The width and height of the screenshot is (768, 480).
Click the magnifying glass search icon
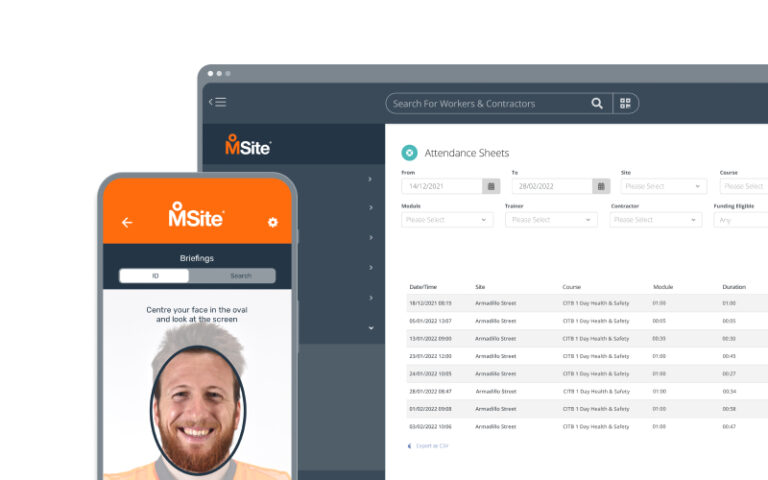click(597, 103)
